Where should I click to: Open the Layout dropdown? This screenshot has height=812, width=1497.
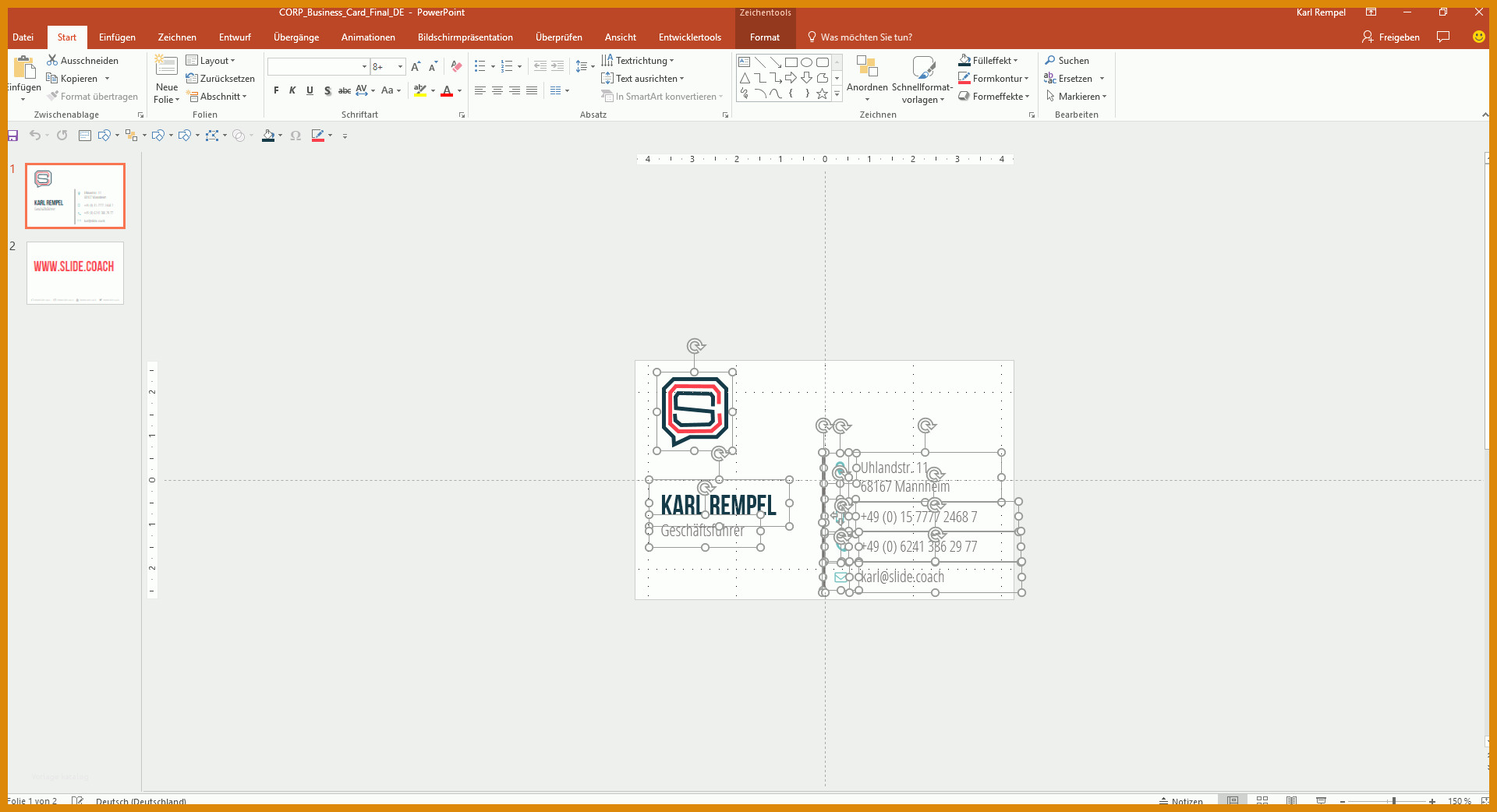(x=211, y=61)
